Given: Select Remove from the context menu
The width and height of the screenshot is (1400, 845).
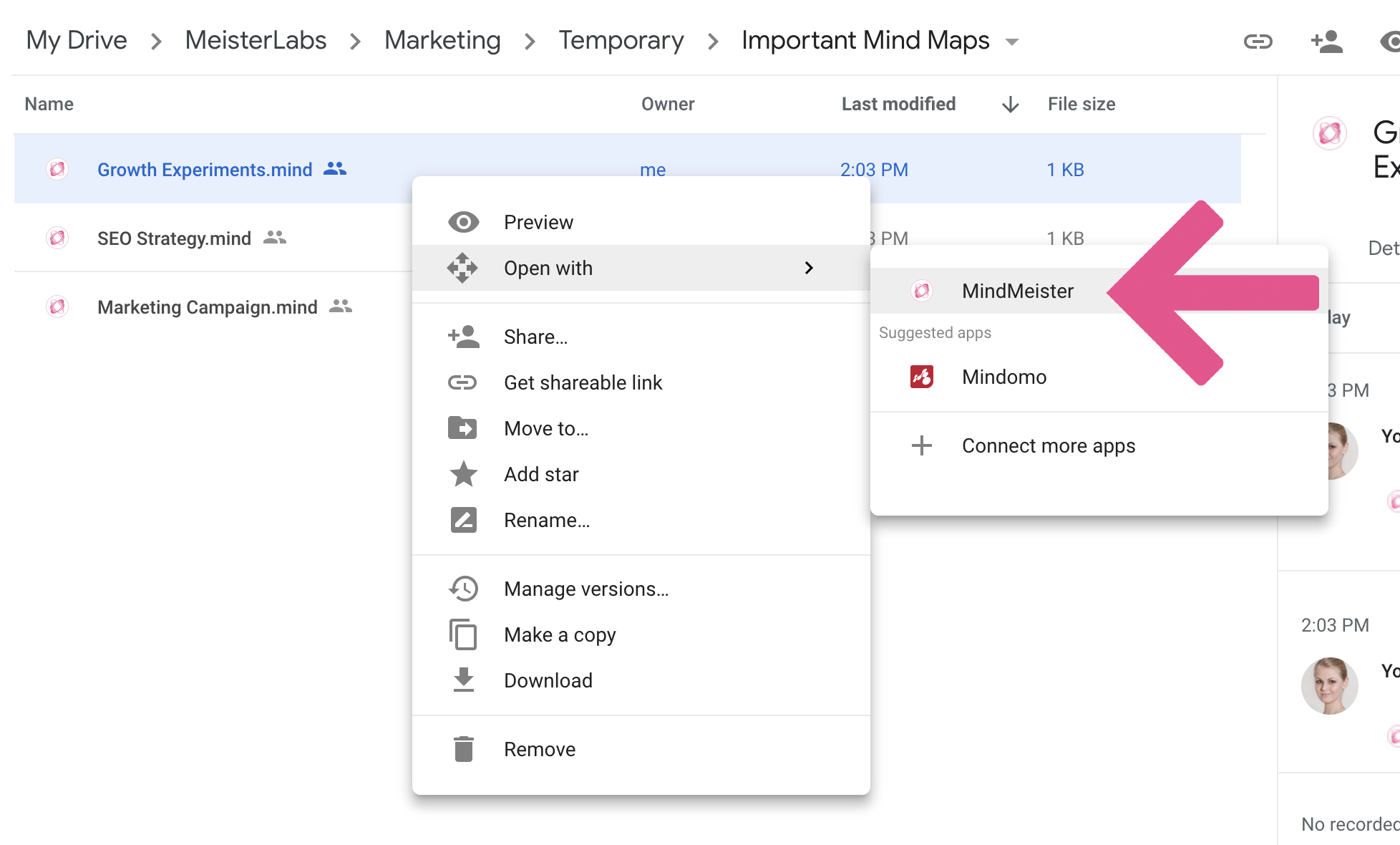Looking at the screenshot, I should (x=641, y=749).
